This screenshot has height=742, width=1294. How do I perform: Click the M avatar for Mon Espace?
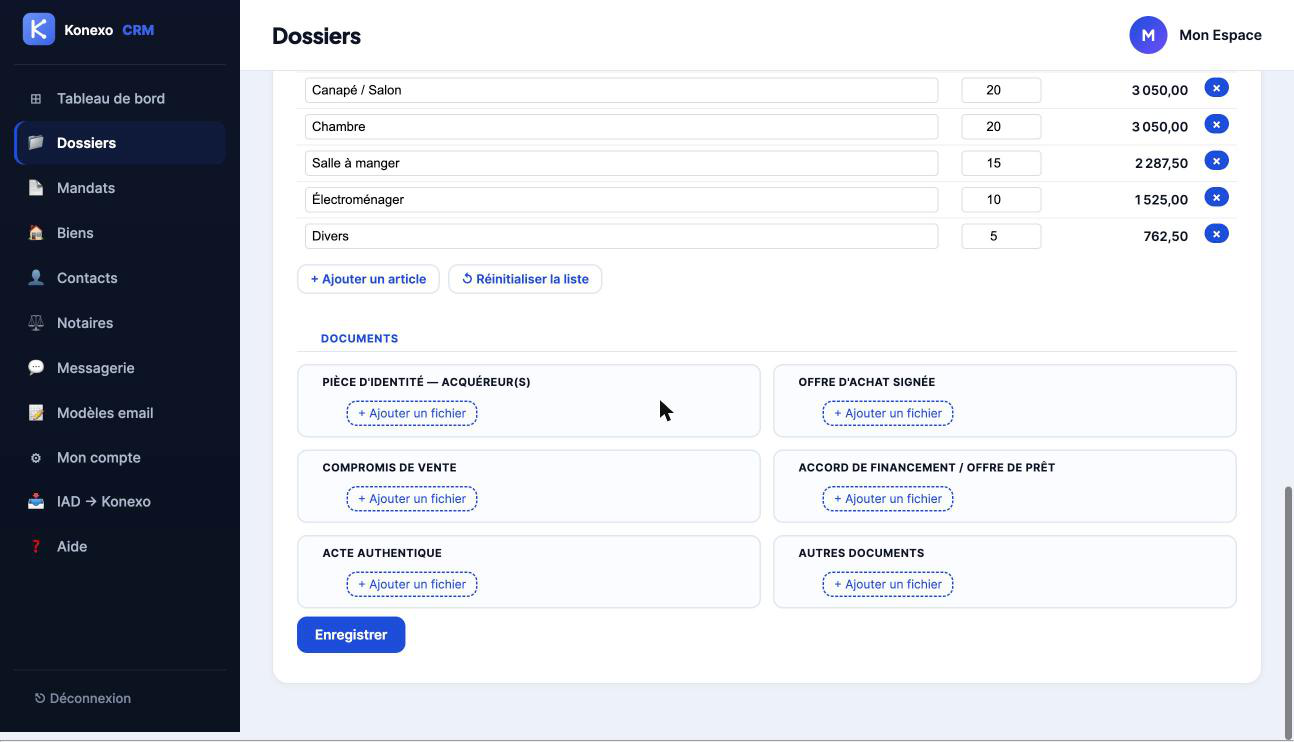coord(1148,35)
